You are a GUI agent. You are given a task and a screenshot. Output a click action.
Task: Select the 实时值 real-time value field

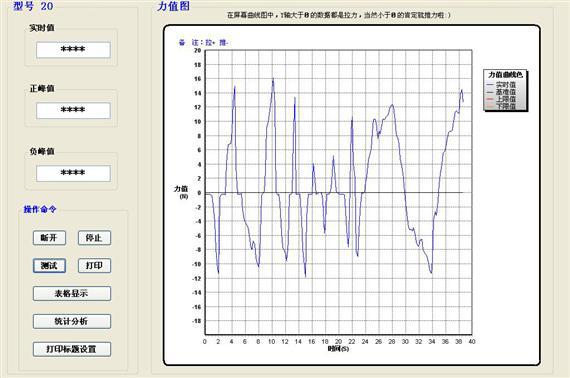[x=73, y=50]
